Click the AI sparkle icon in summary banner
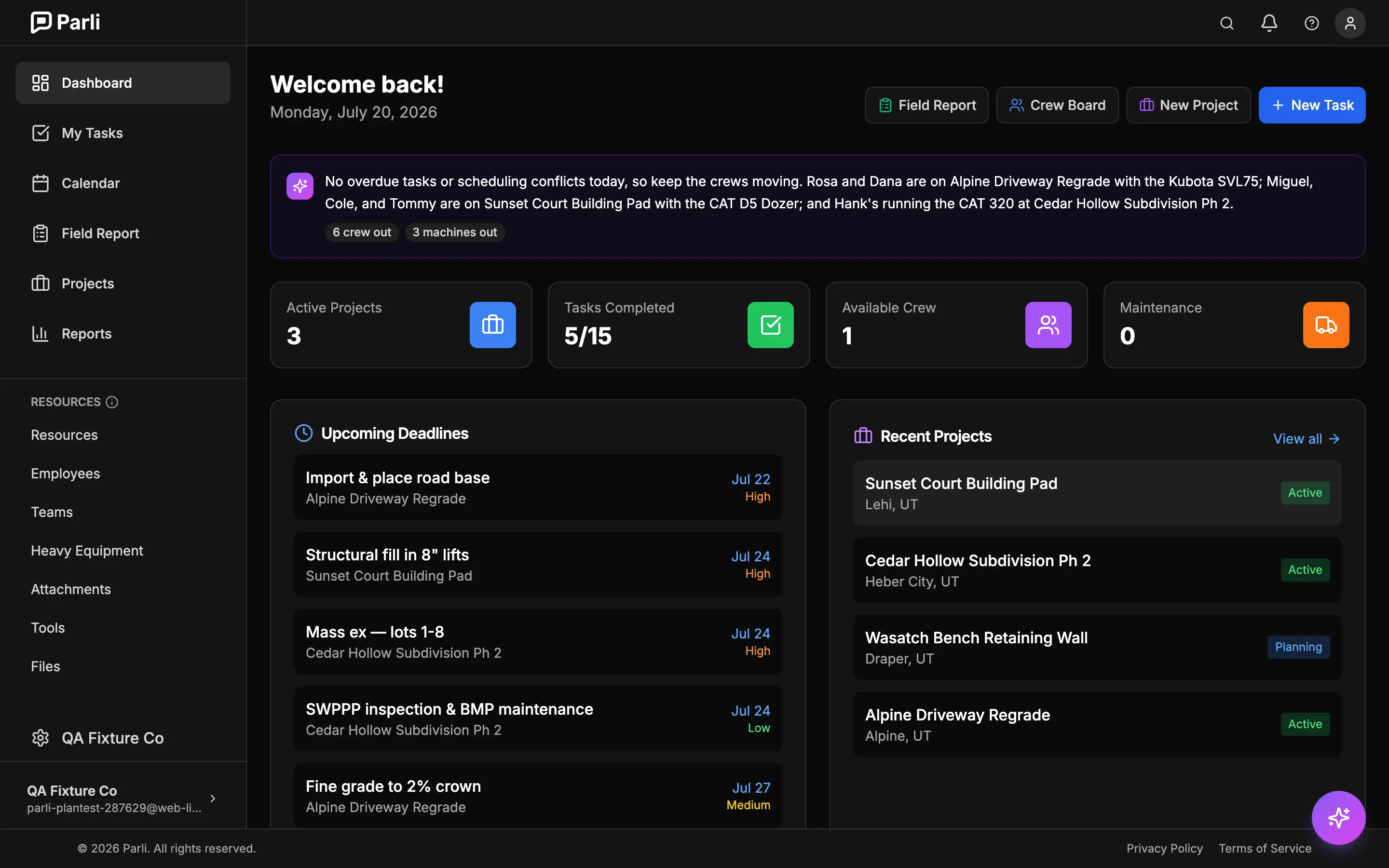The width and height of the screenshot is (1389, 868). coord(300,186)
